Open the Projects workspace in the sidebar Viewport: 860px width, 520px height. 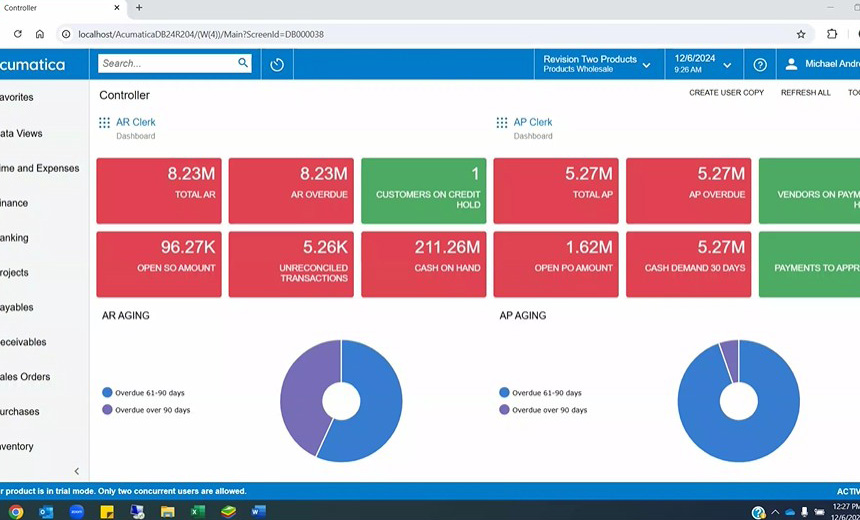pyautogui.click(x=14, y=273)
